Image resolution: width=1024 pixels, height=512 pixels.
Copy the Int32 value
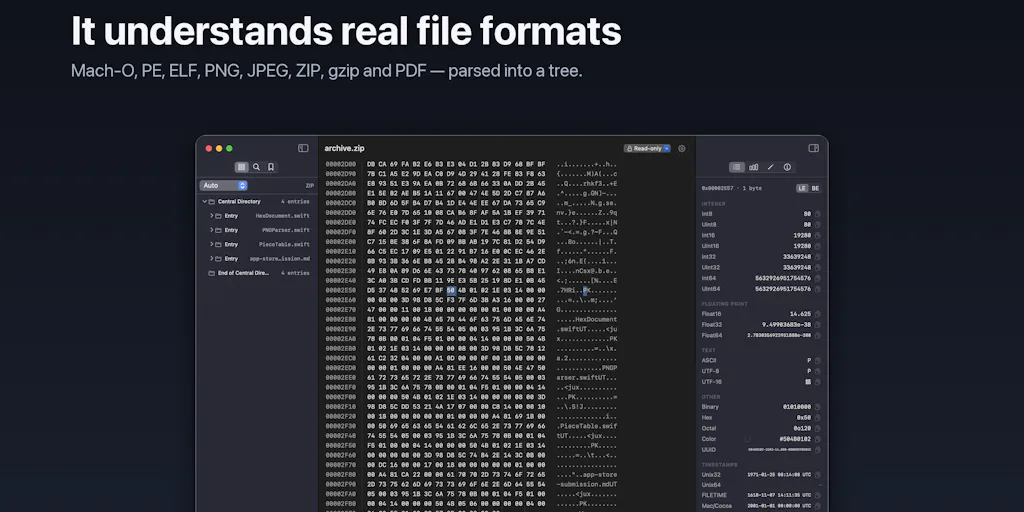[818, 257]
